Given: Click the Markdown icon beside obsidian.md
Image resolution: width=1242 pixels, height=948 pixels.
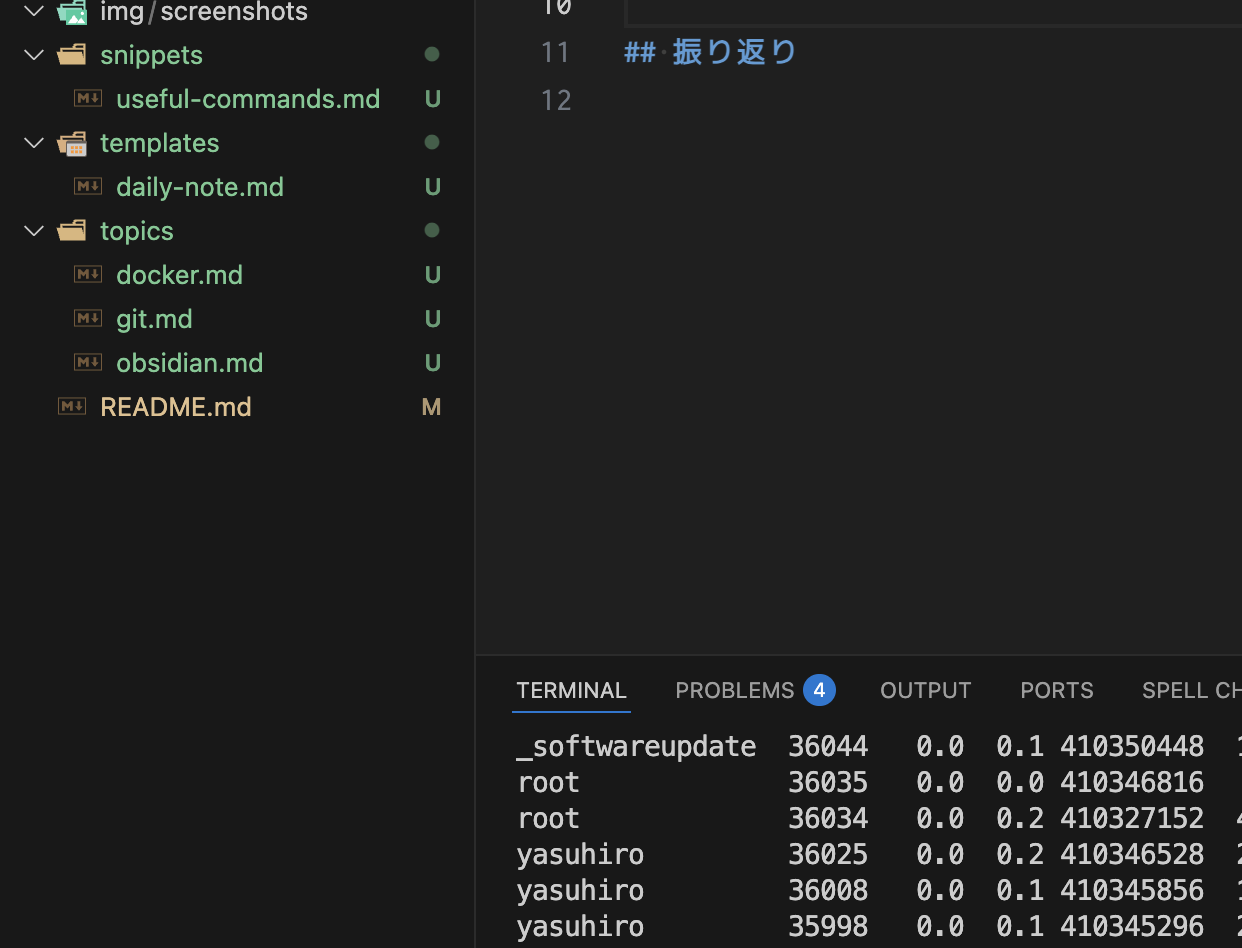Looking at the screenshot, I should 88,362.
